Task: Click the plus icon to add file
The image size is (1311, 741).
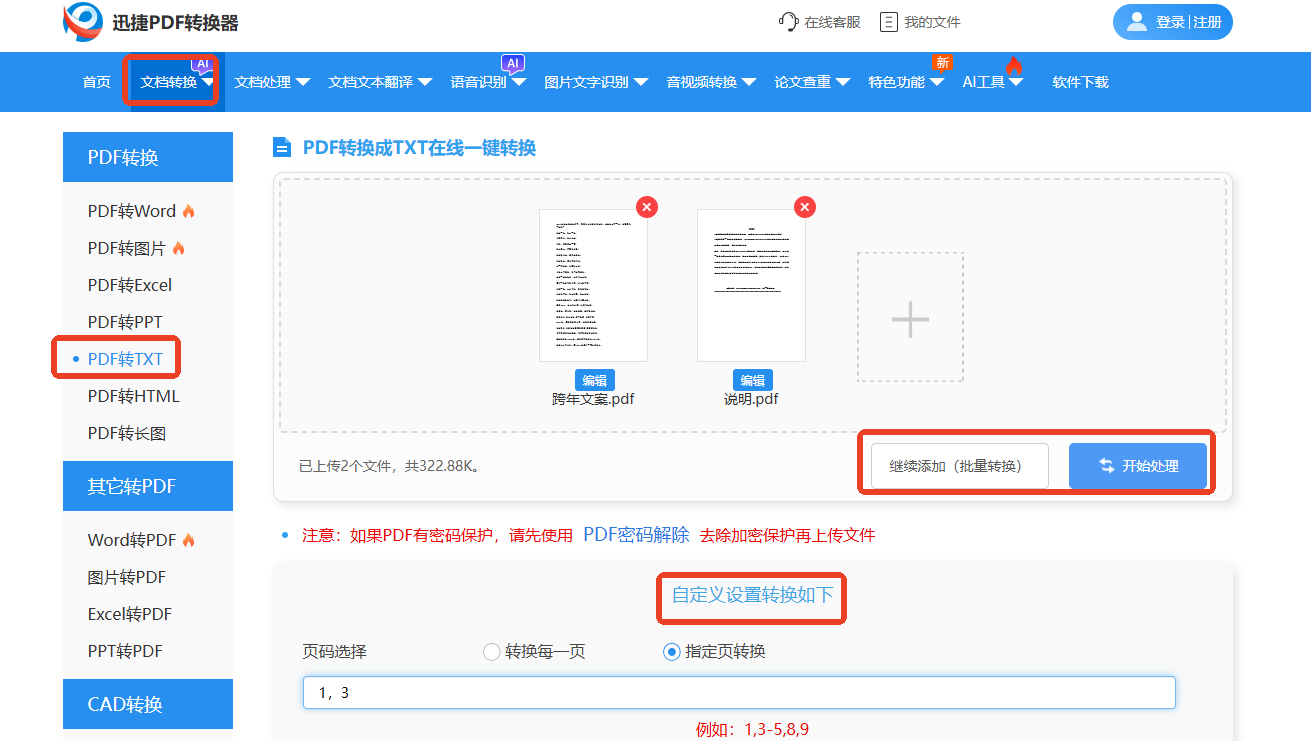Action: (910, 318)
